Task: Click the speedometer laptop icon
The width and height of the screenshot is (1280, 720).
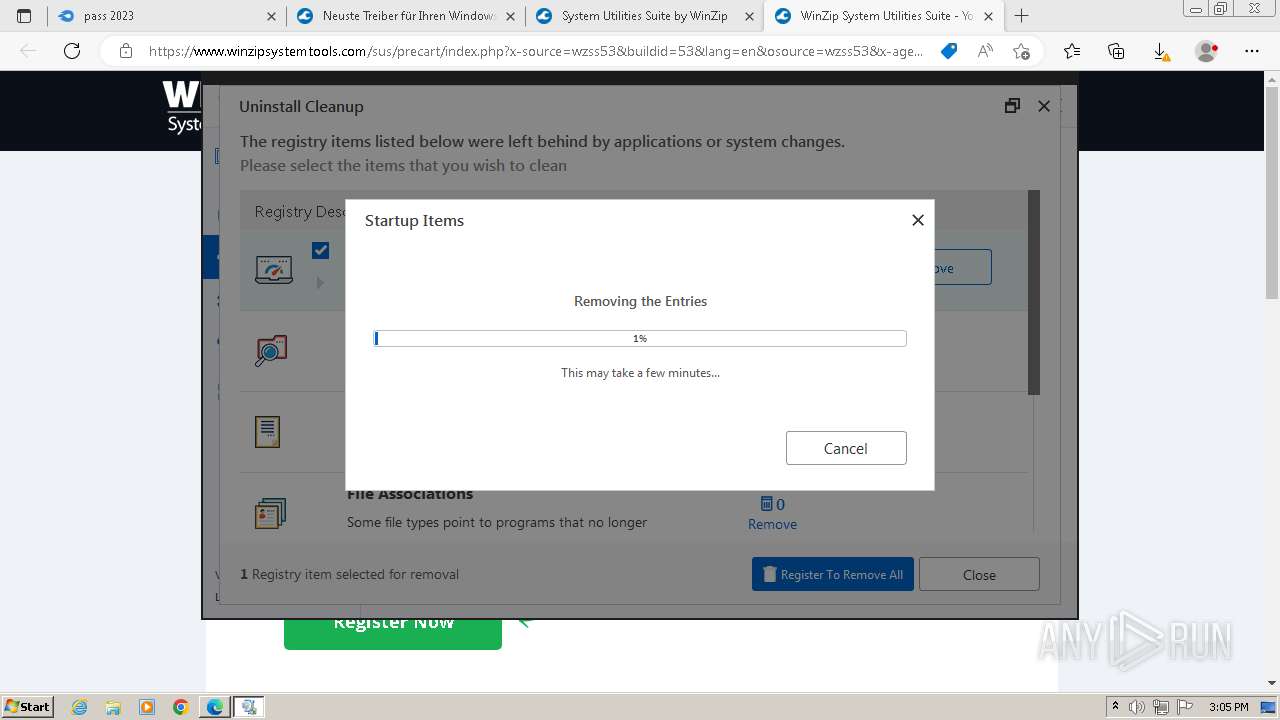Action: point(273,269)
